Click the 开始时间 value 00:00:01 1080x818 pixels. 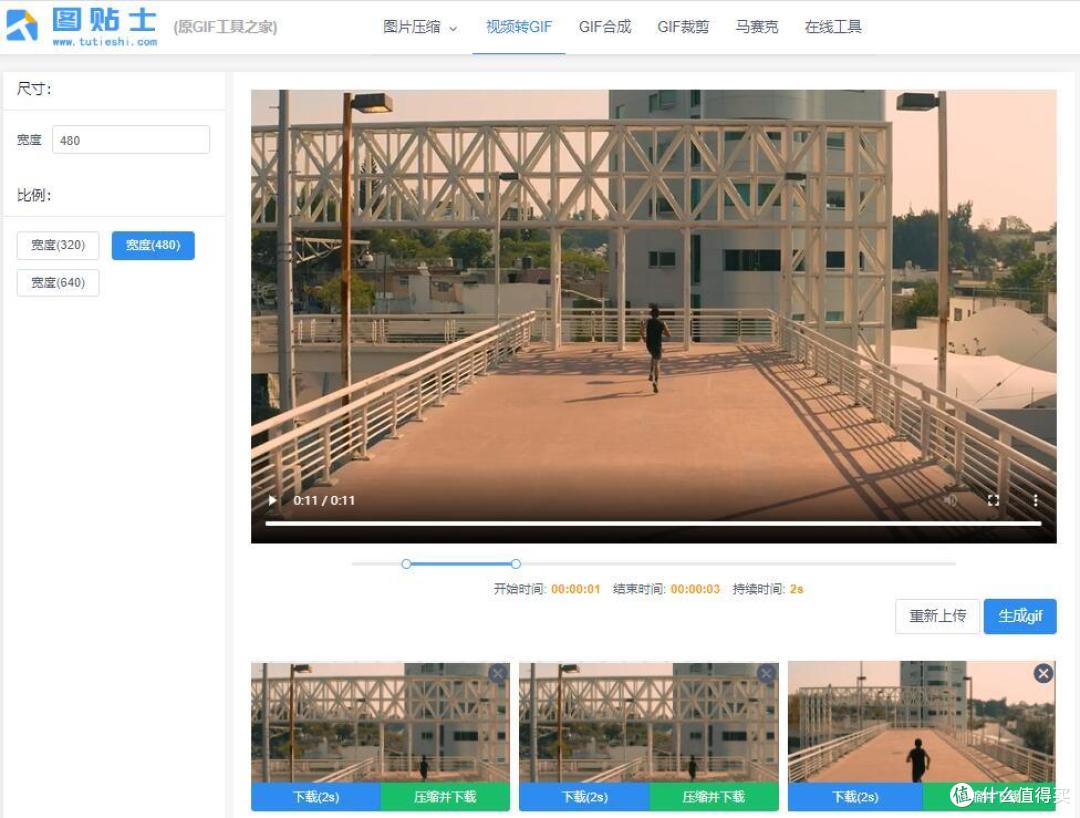point(576,589)
